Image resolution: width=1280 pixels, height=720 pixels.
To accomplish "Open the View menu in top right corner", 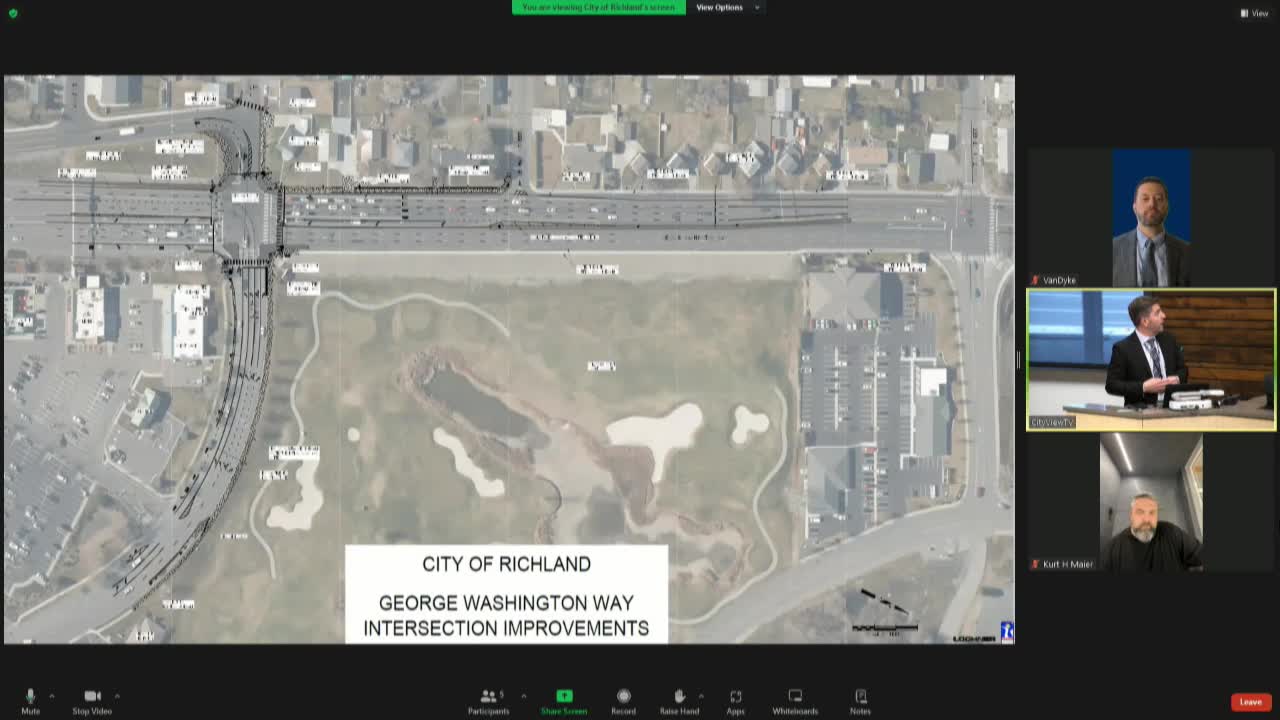I will click(1254, 13).
